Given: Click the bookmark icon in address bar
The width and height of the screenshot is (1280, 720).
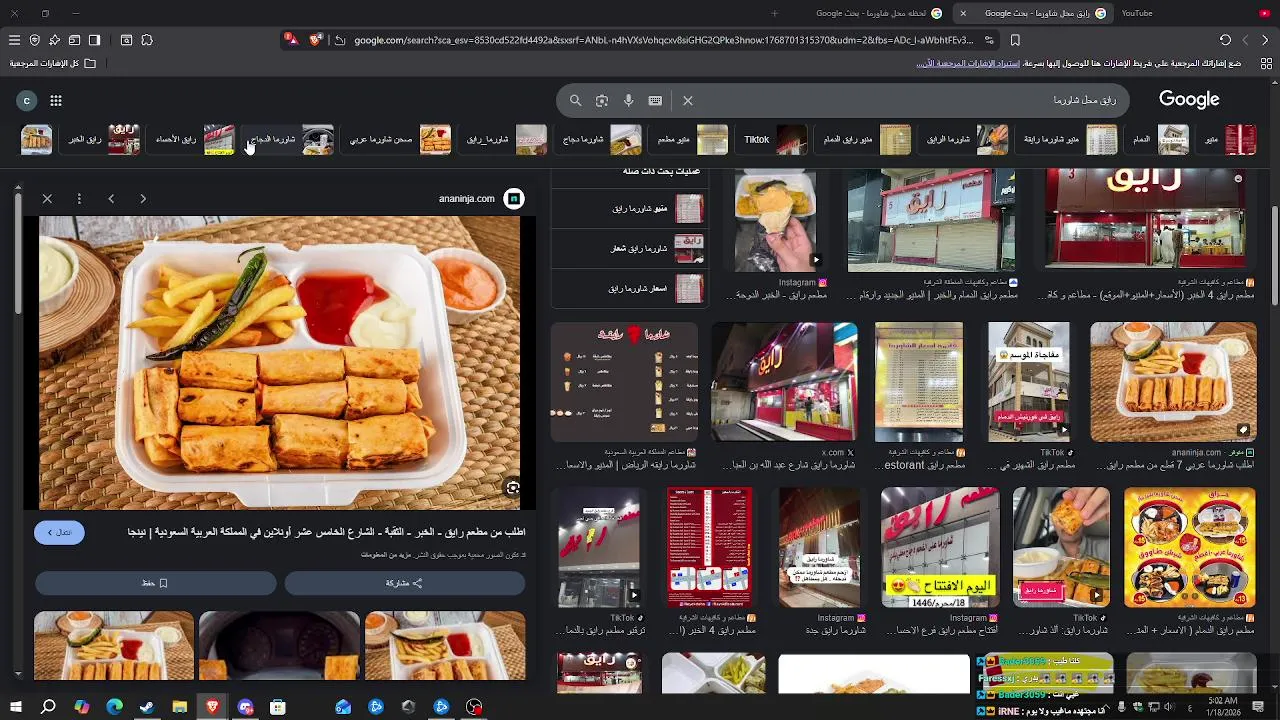Looking at the screenshot, I should (1015, 40).
